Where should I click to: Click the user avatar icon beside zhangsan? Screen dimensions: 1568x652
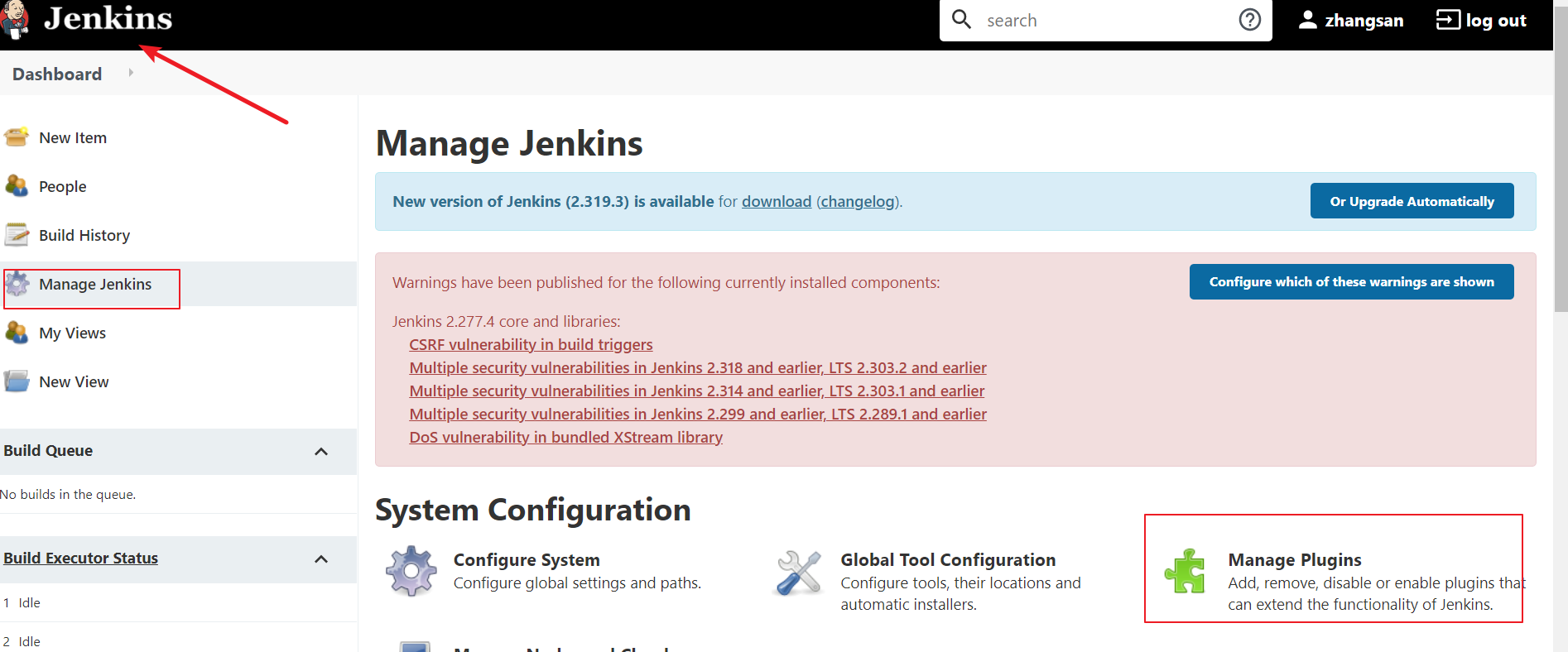(x=1307, y=20)
